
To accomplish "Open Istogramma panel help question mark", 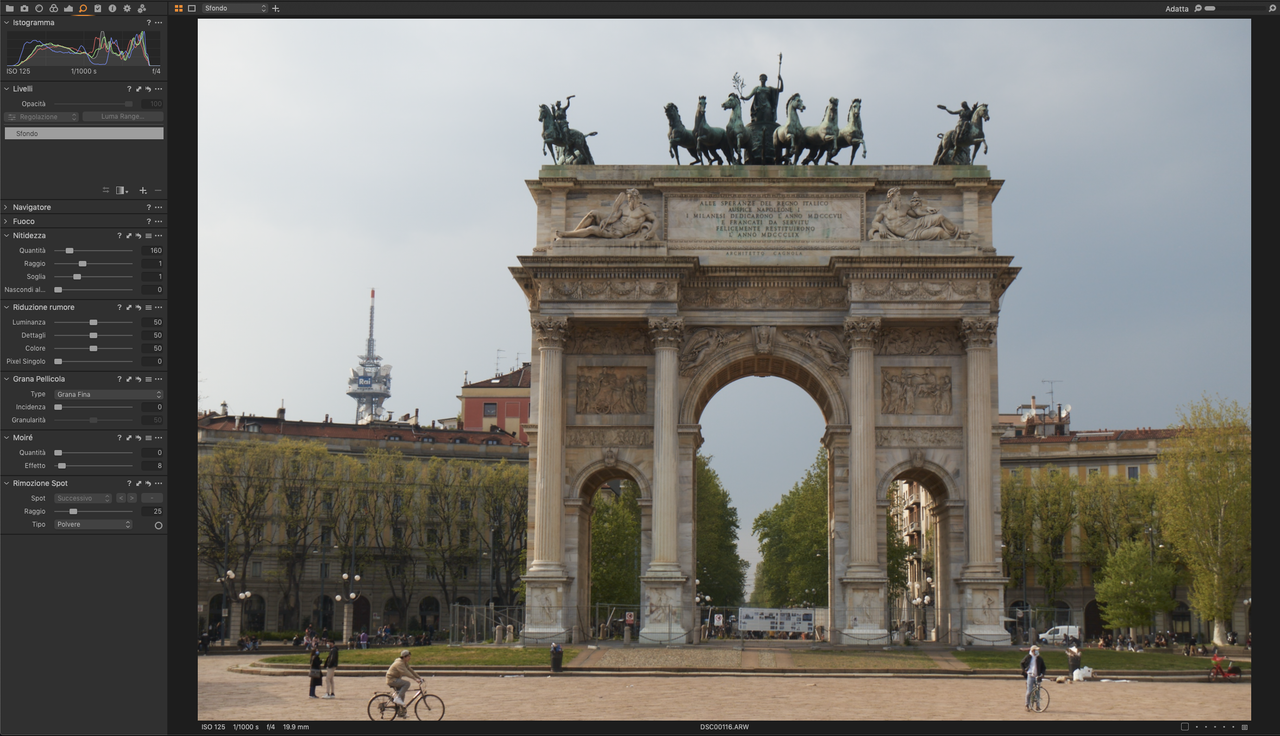I will pos(149,22).
